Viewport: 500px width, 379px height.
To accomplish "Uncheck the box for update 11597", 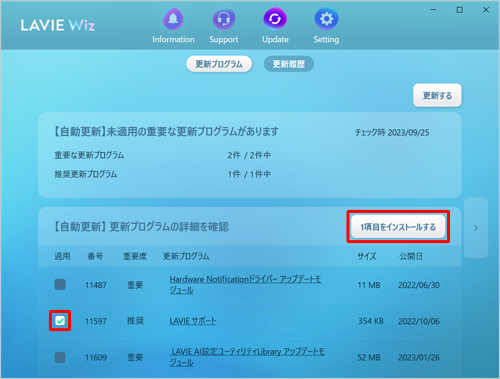I will [60, 321].
